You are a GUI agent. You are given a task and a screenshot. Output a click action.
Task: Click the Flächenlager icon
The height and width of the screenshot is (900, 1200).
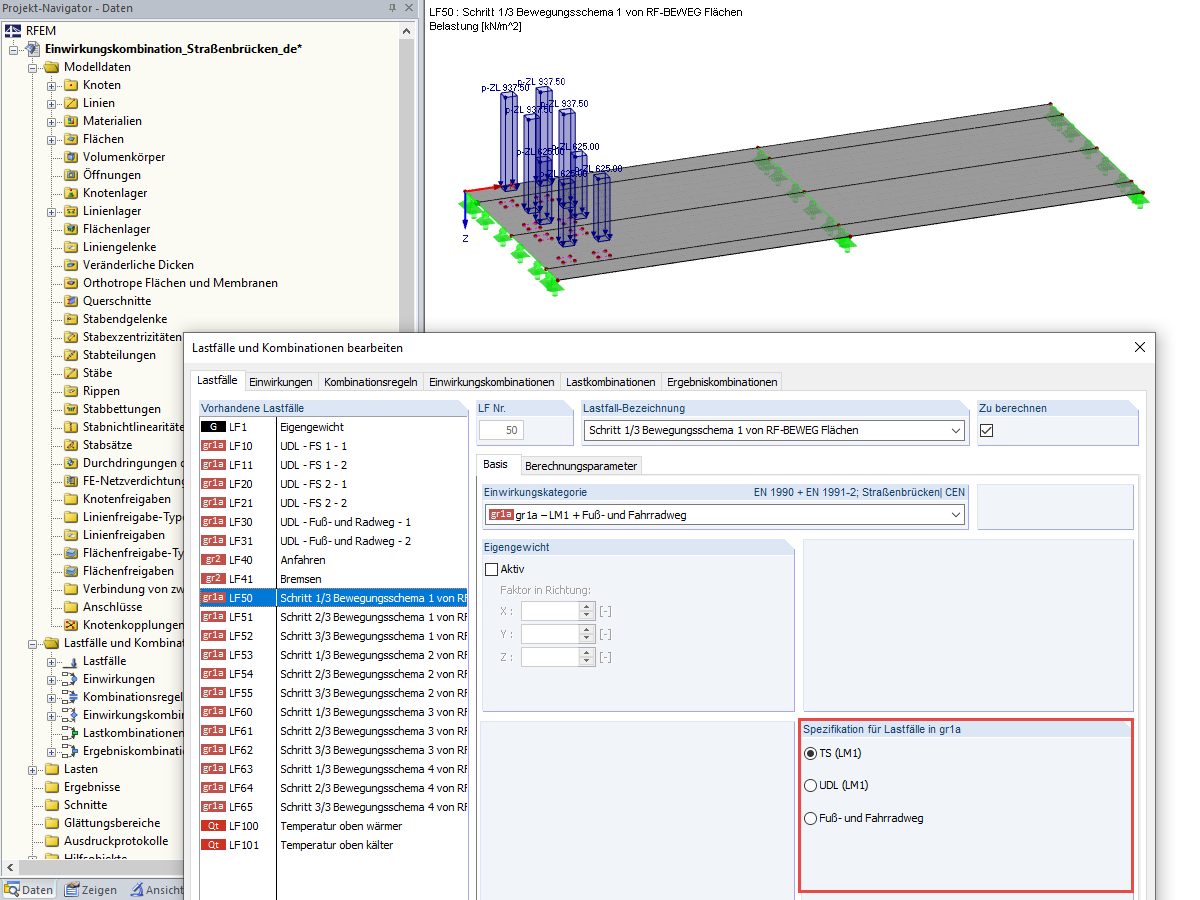[71, 229]
